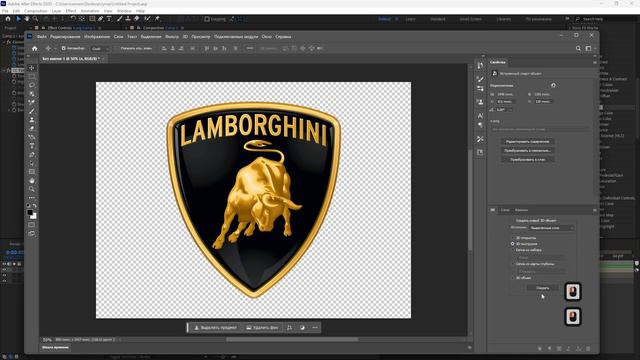Open preset dropdown under Сетка из набора

point(541,257)
